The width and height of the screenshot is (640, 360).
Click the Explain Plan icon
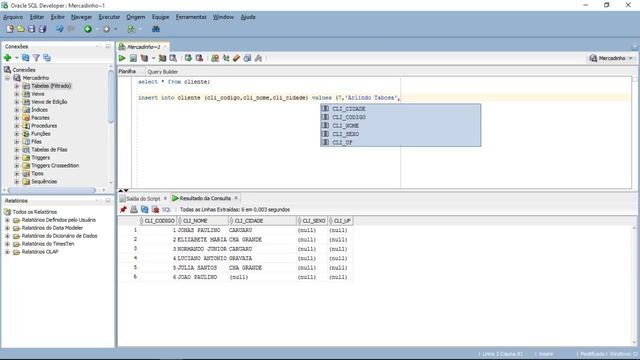click(144, 58)
